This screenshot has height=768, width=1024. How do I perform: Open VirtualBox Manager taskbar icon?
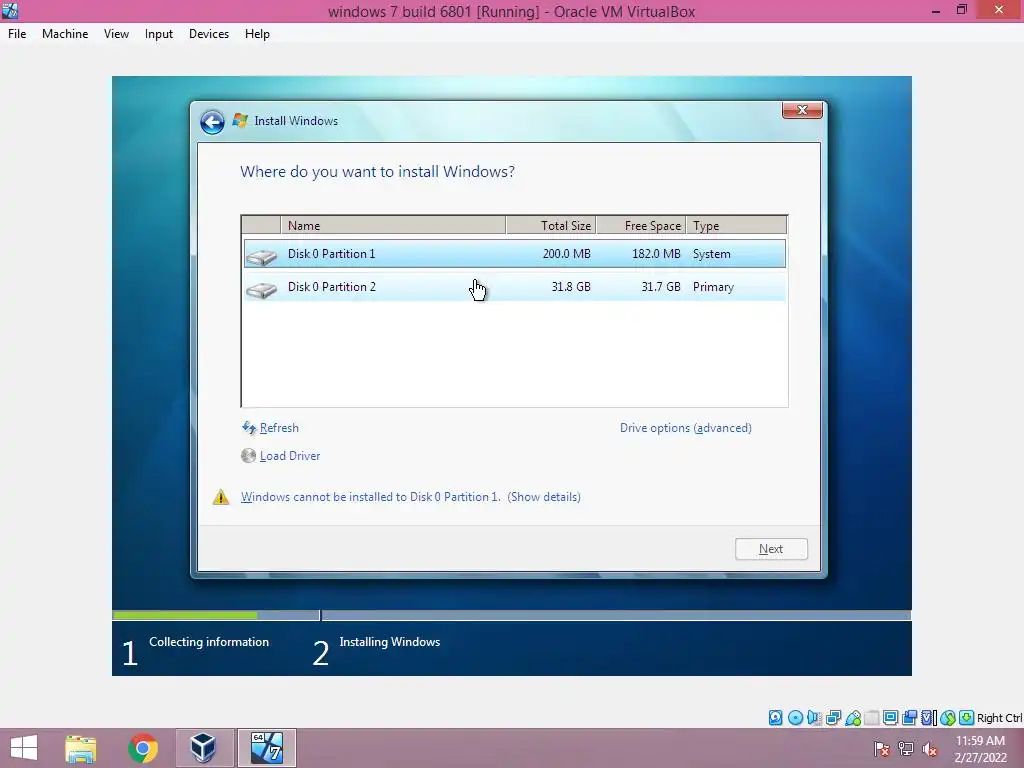[204, 748]
